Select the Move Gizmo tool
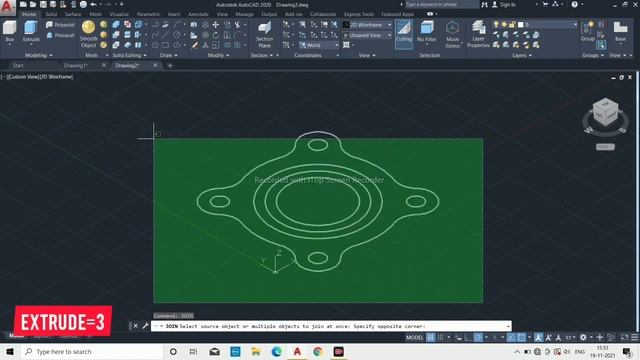 click(x=452, y=35)
